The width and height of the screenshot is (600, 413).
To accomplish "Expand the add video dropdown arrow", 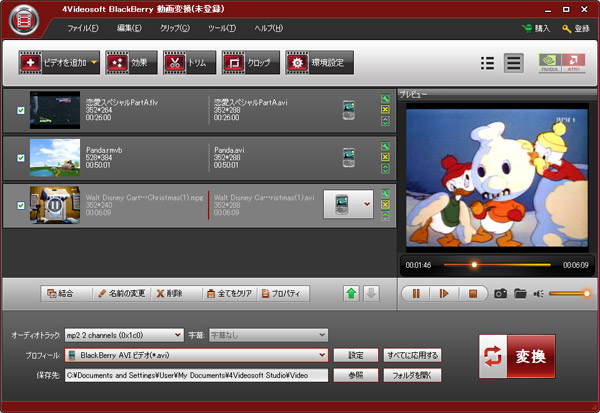I will 95,62.
